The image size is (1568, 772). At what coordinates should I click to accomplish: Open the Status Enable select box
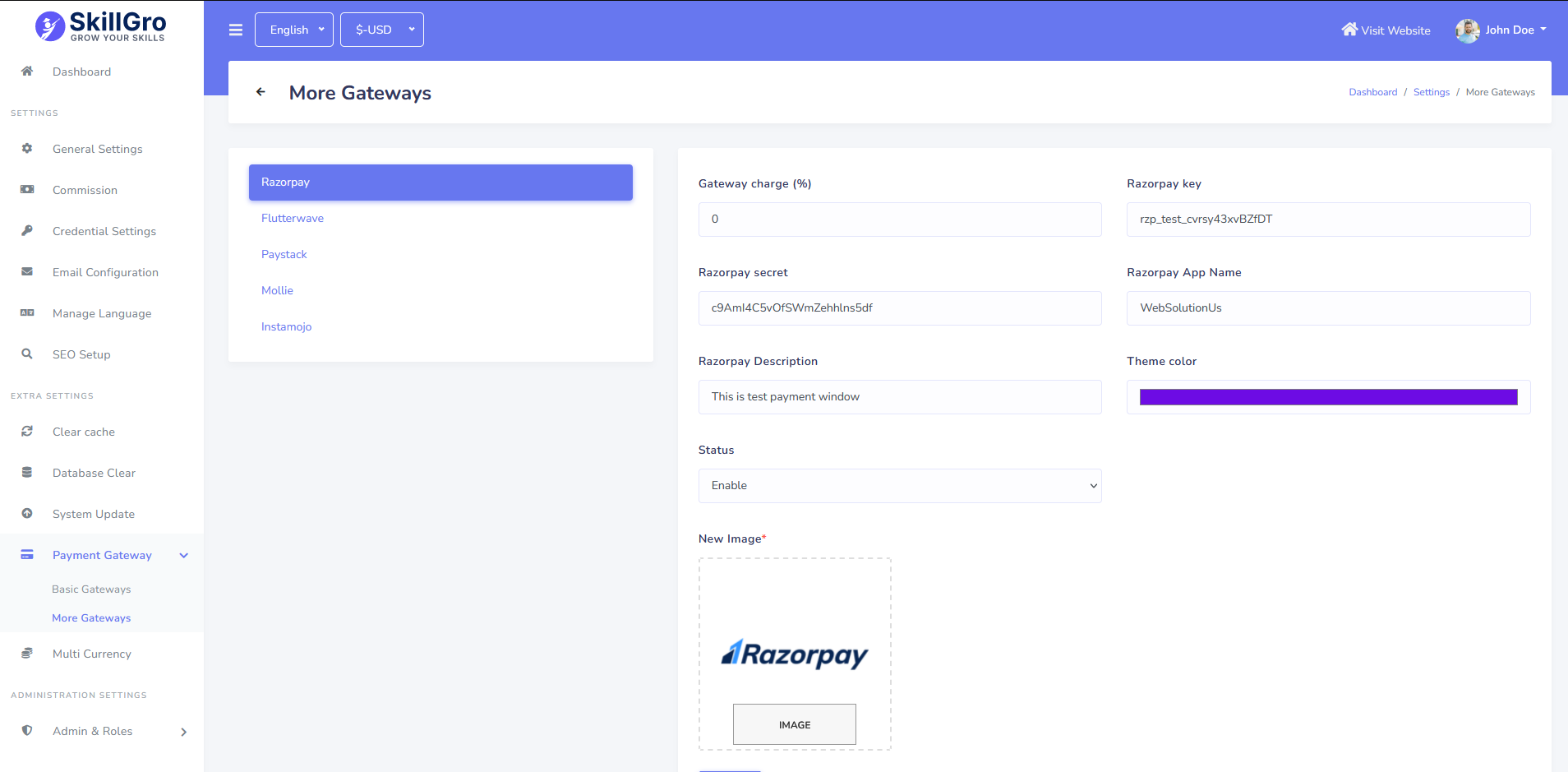[x=900, y=486]
